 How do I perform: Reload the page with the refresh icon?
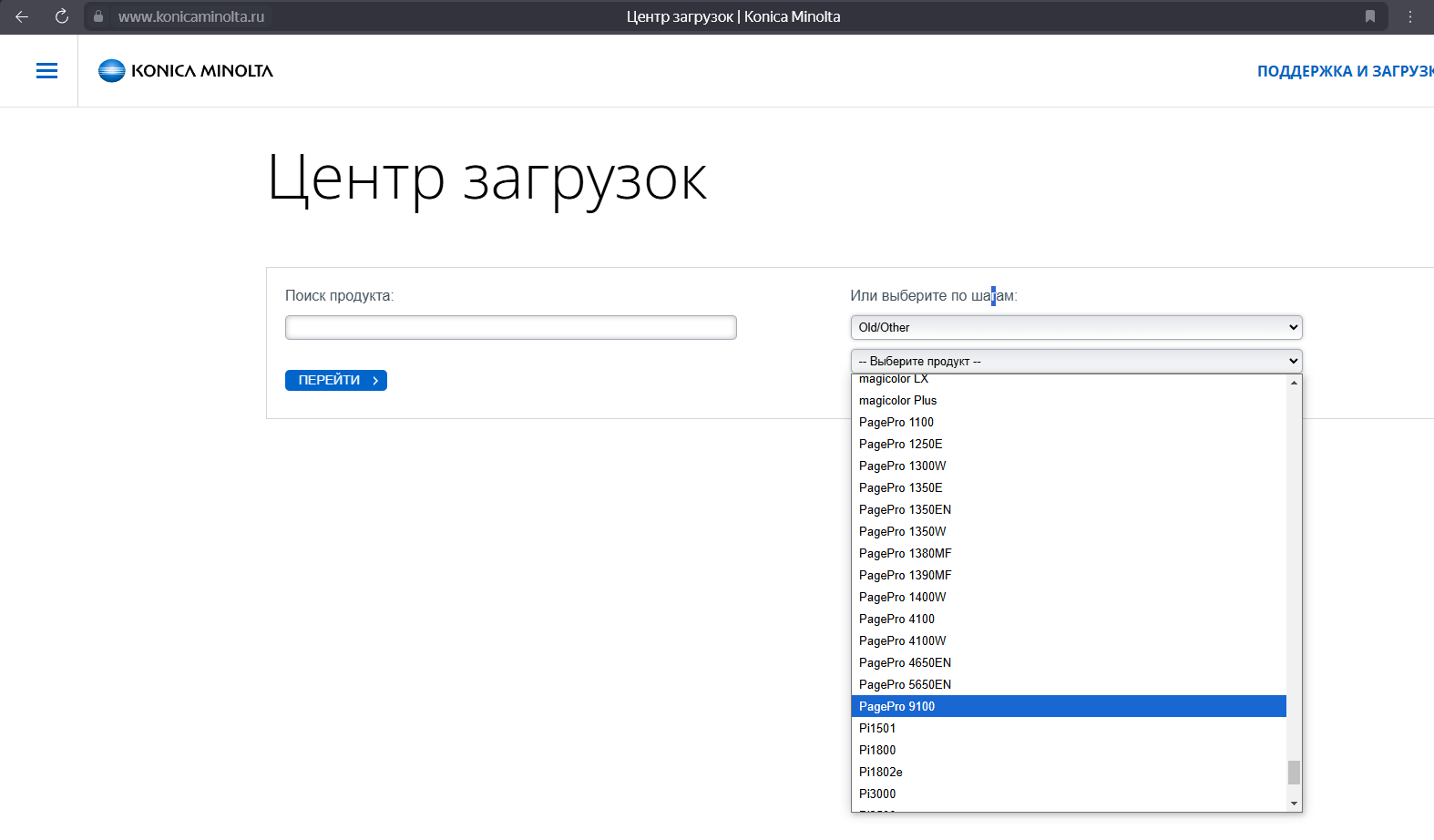click(62, 16)
